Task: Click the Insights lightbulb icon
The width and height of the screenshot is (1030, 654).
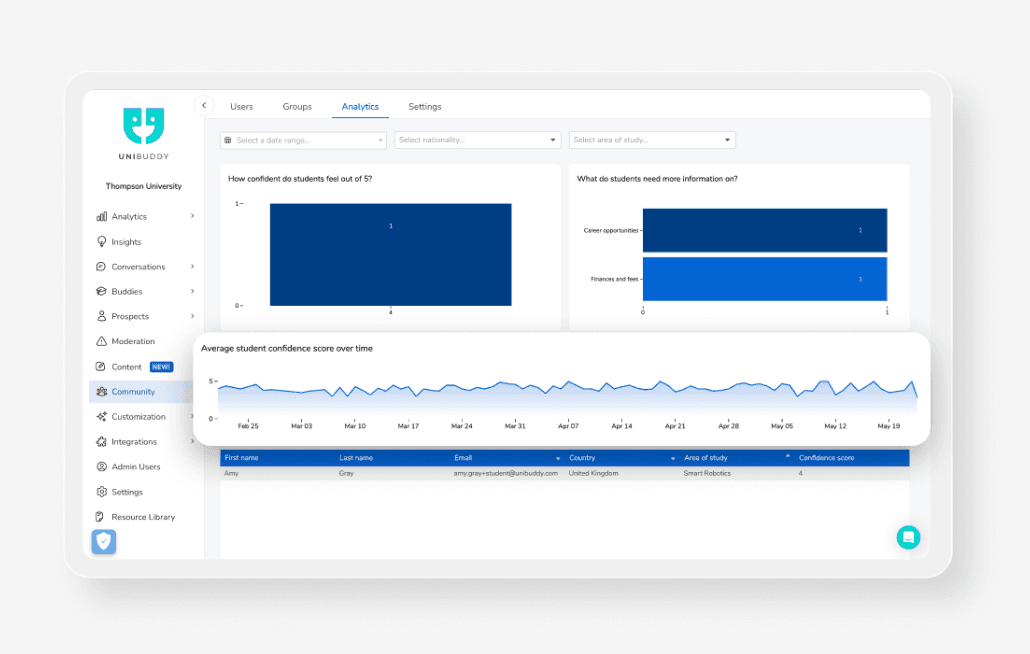Action: tap(102, 242)
